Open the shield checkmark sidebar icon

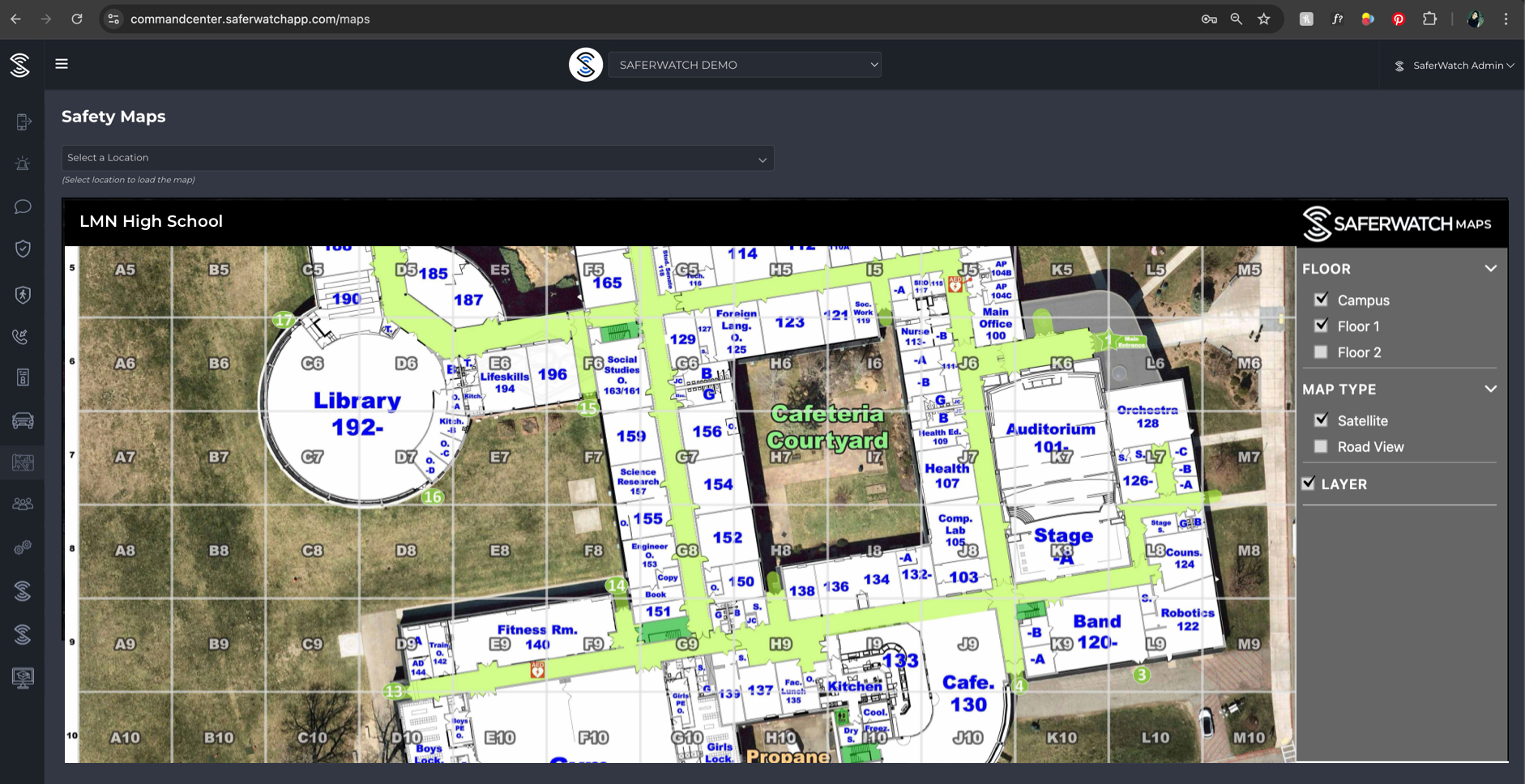(23, 249)
